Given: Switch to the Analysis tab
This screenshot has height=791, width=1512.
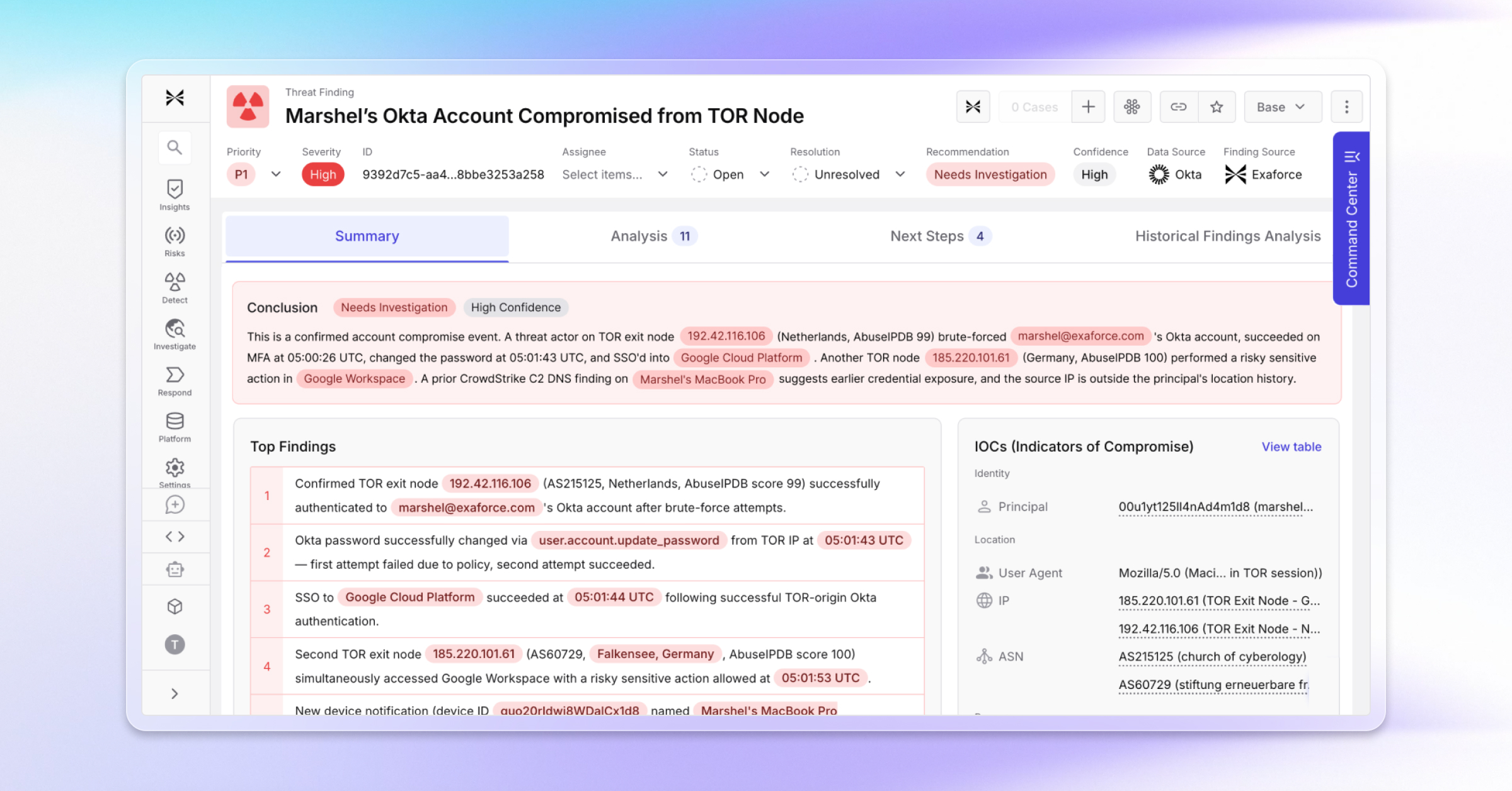Looking at the screenshot, I should 654,236.
